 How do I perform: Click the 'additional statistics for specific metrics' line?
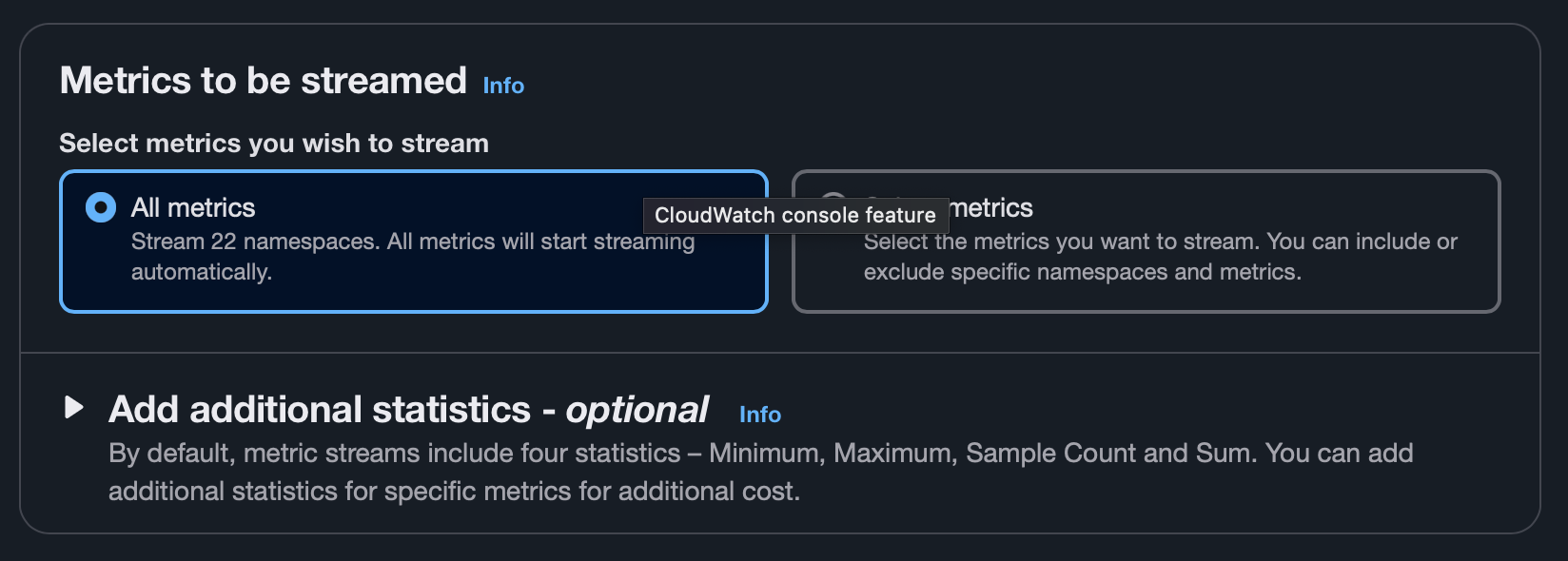(454, 492)
